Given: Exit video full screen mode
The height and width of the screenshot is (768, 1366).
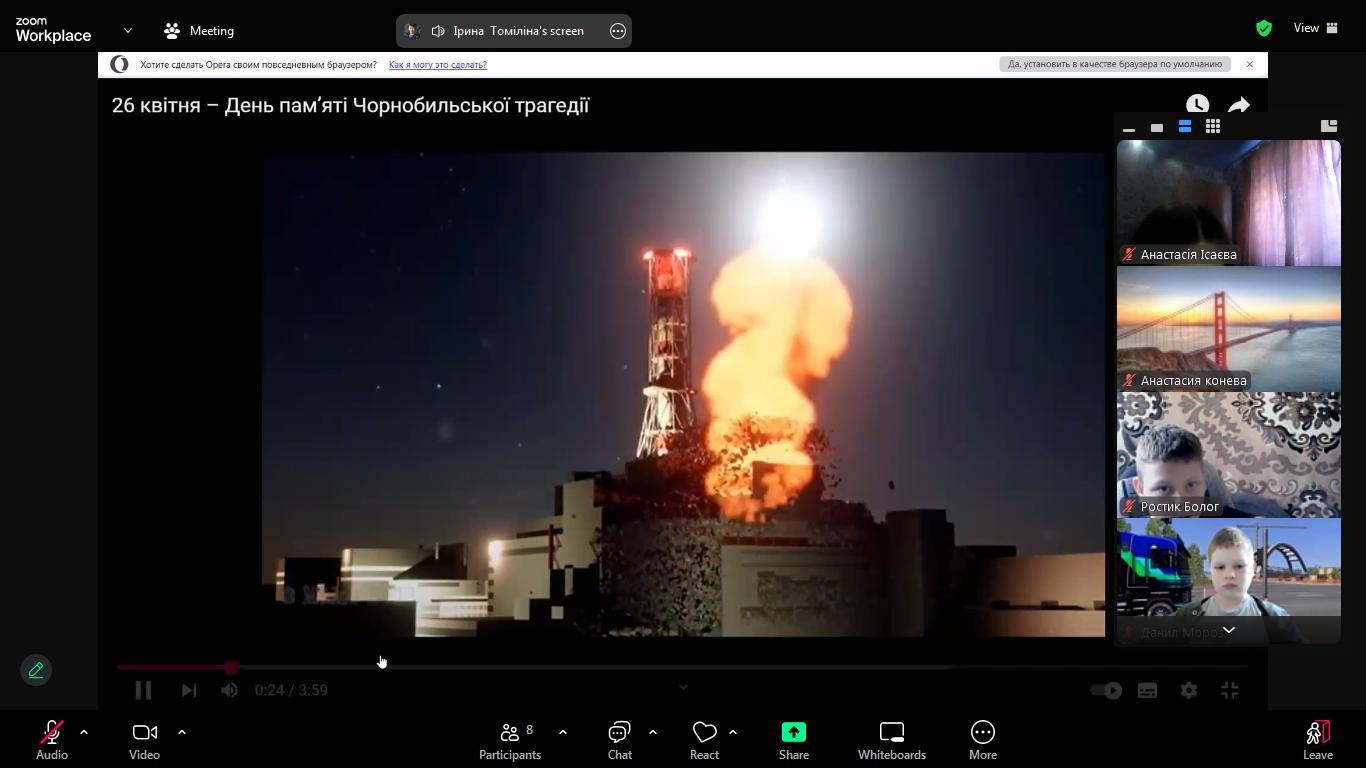Looking at the screenshot, I should tap(1230, 690).
